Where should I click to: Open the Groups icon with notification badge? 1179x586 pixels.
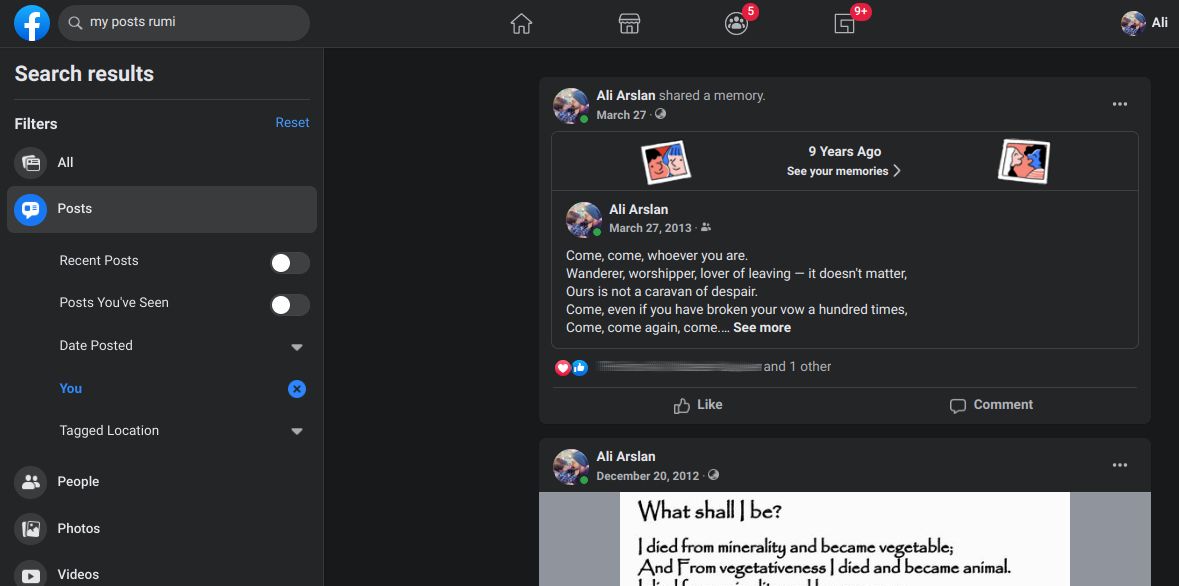[737, 22]
